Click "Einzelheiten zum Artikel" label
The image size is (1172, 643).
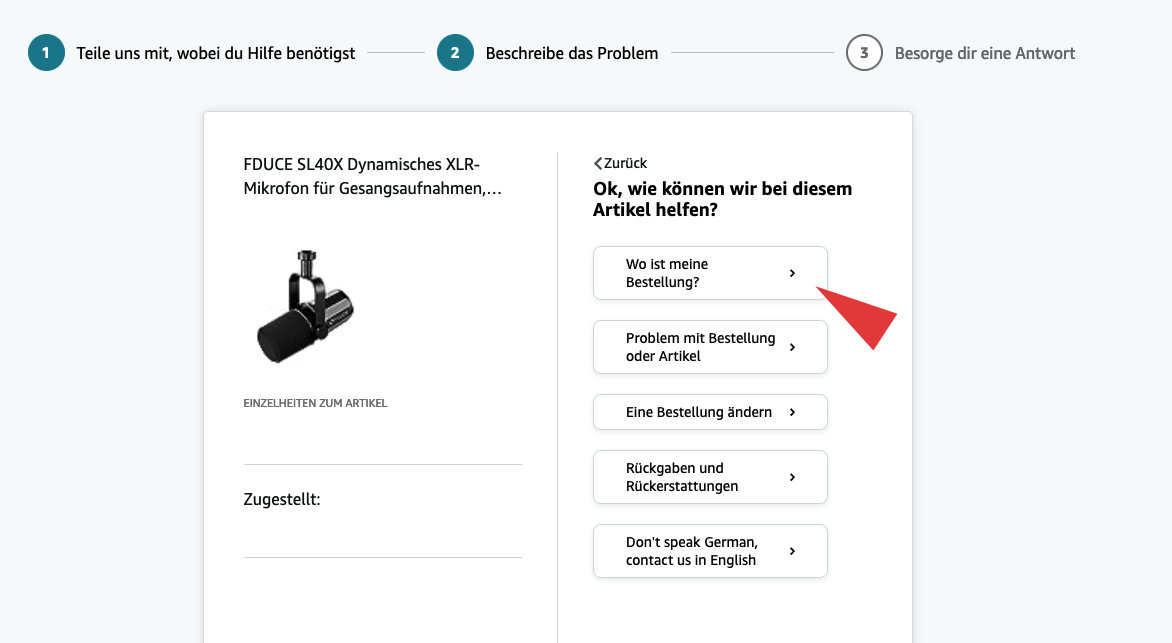point(315,403)
